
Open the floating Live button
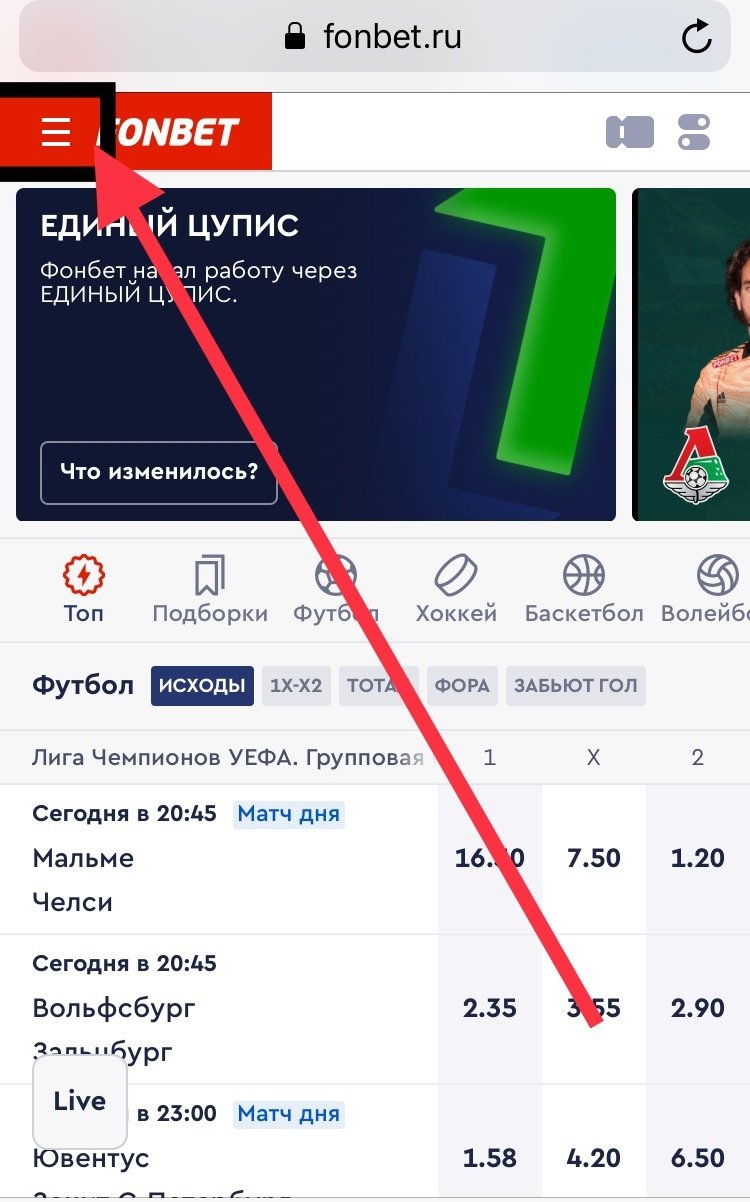tap(80, 1101)
